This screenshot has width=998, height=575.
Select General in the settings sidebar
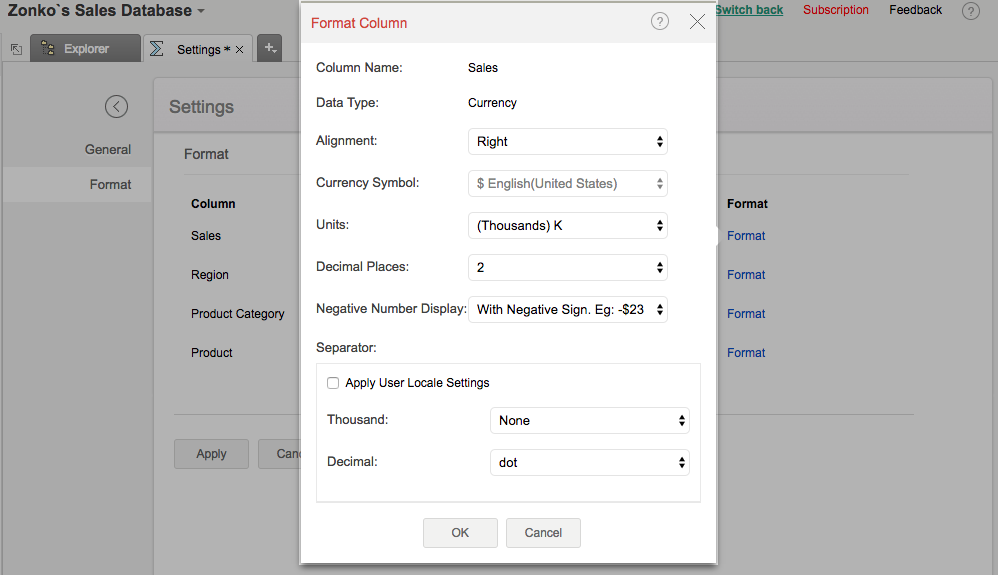point(108,150)
